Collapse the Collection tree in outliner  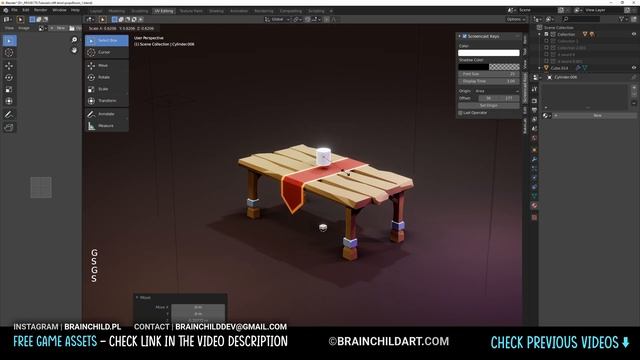coord(540,34)
